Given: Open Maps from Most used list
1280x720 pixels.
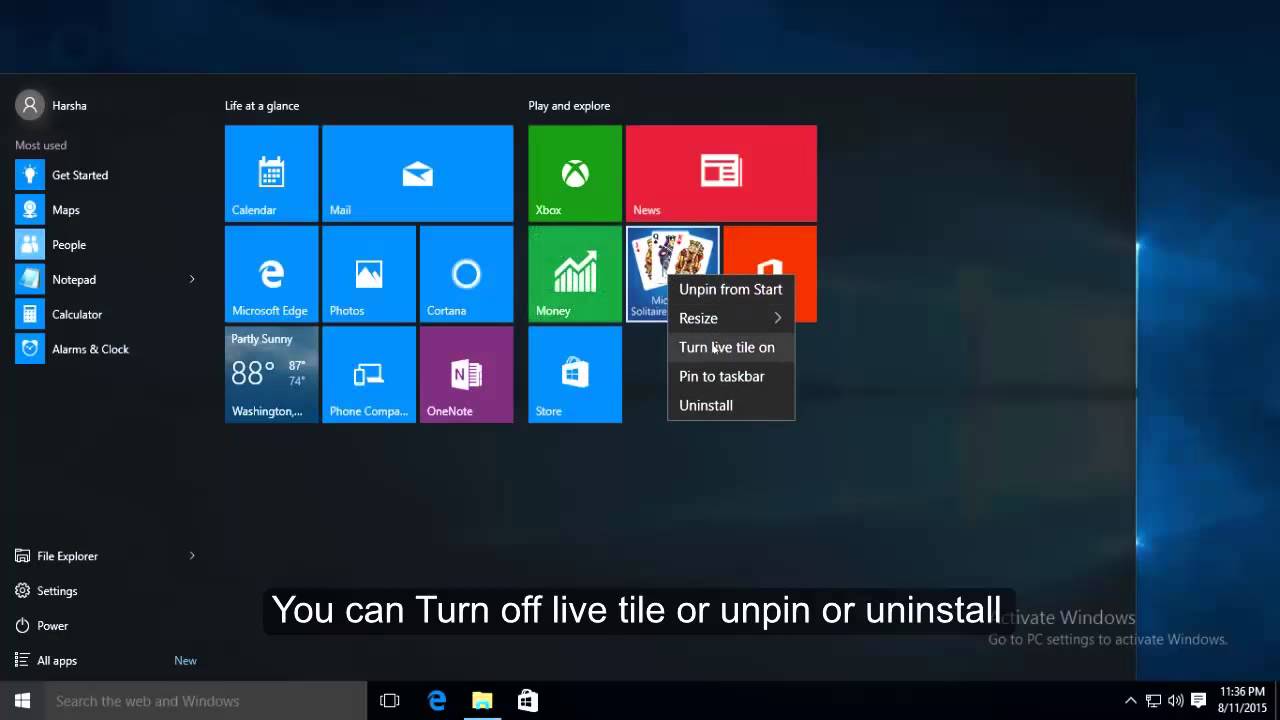Looking at the screenshot, I should click(105, 210).
